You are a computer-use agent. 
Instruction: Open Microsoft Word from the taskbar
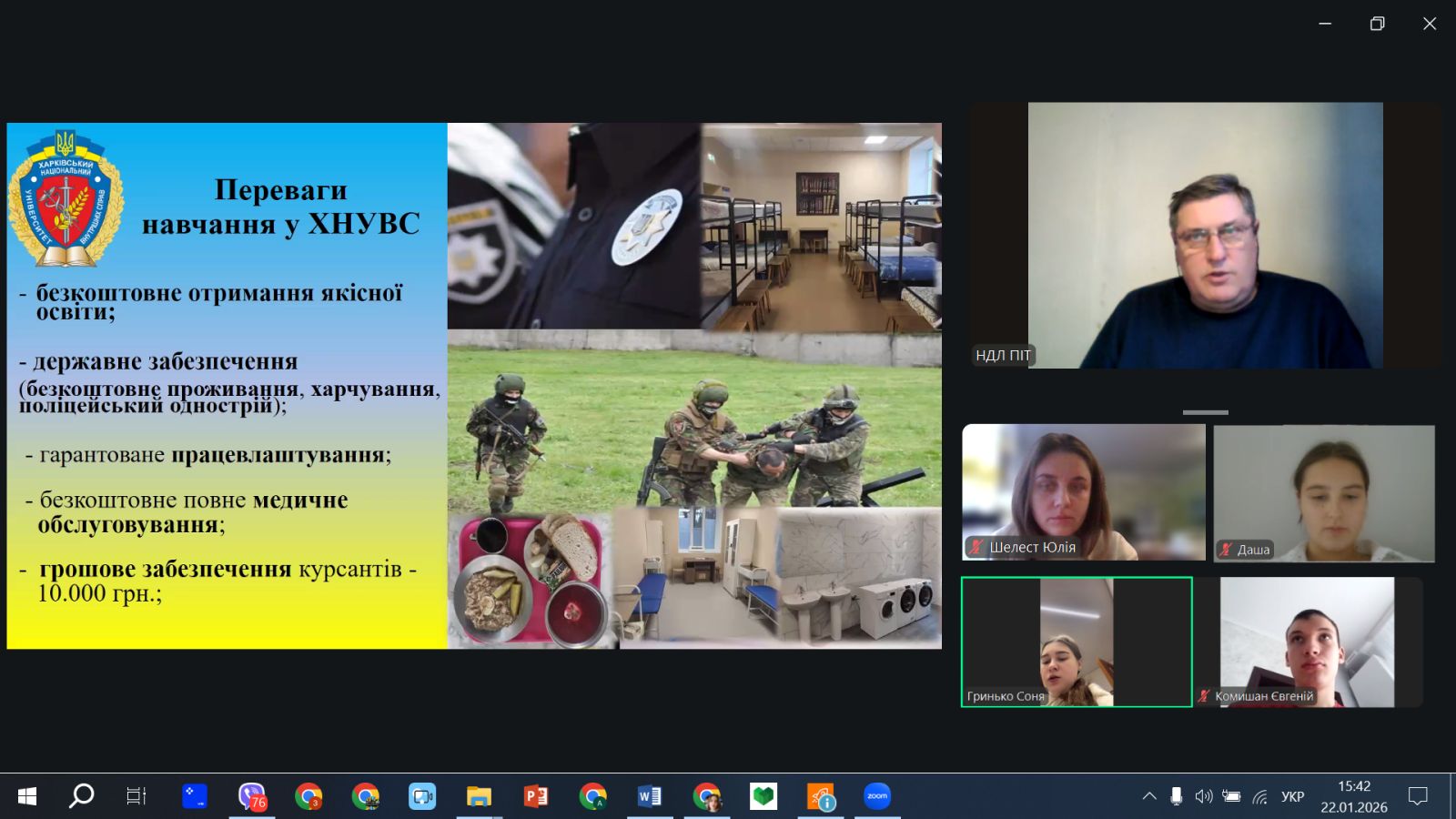tap(649, 796)
